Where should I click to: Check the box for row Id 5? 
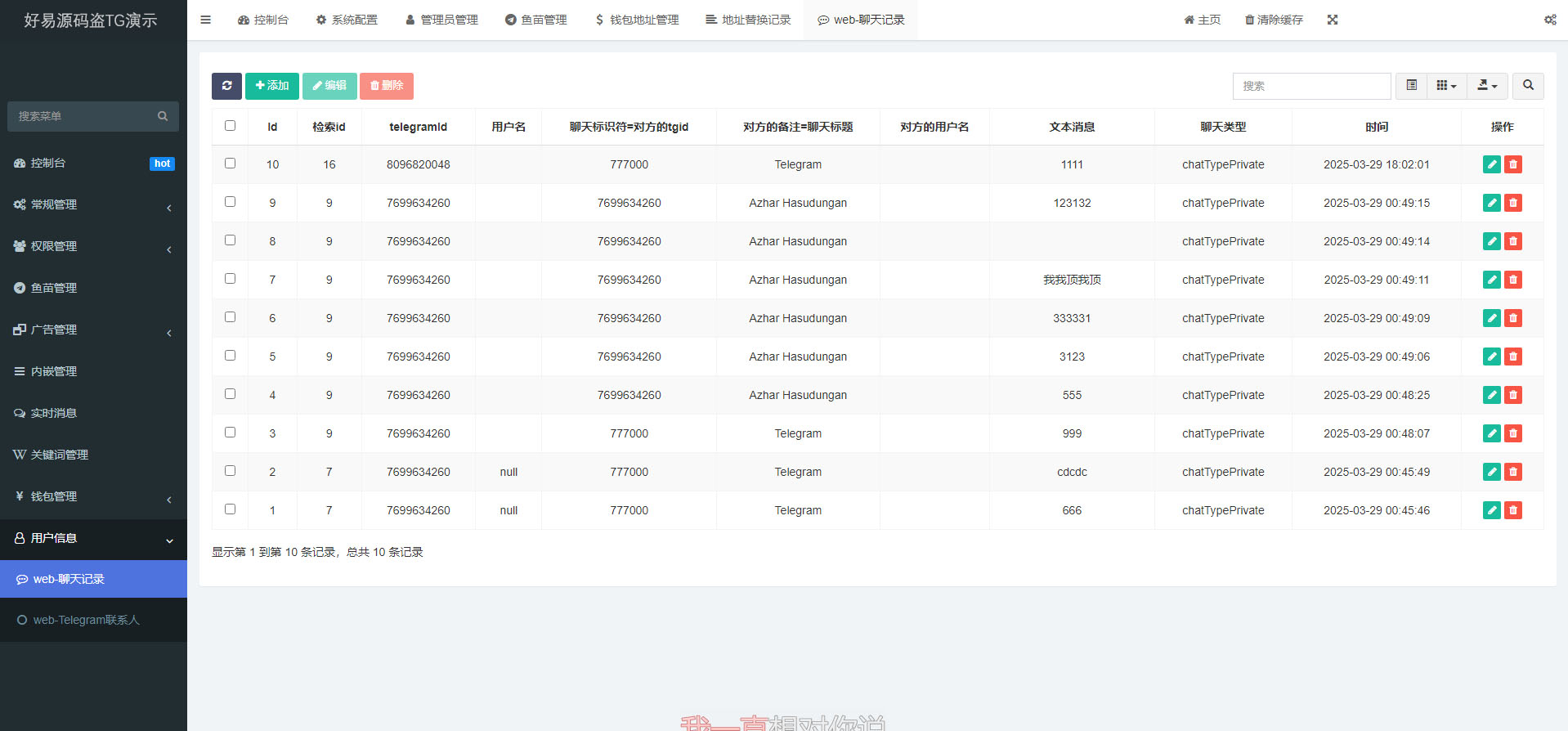[230, 356]
